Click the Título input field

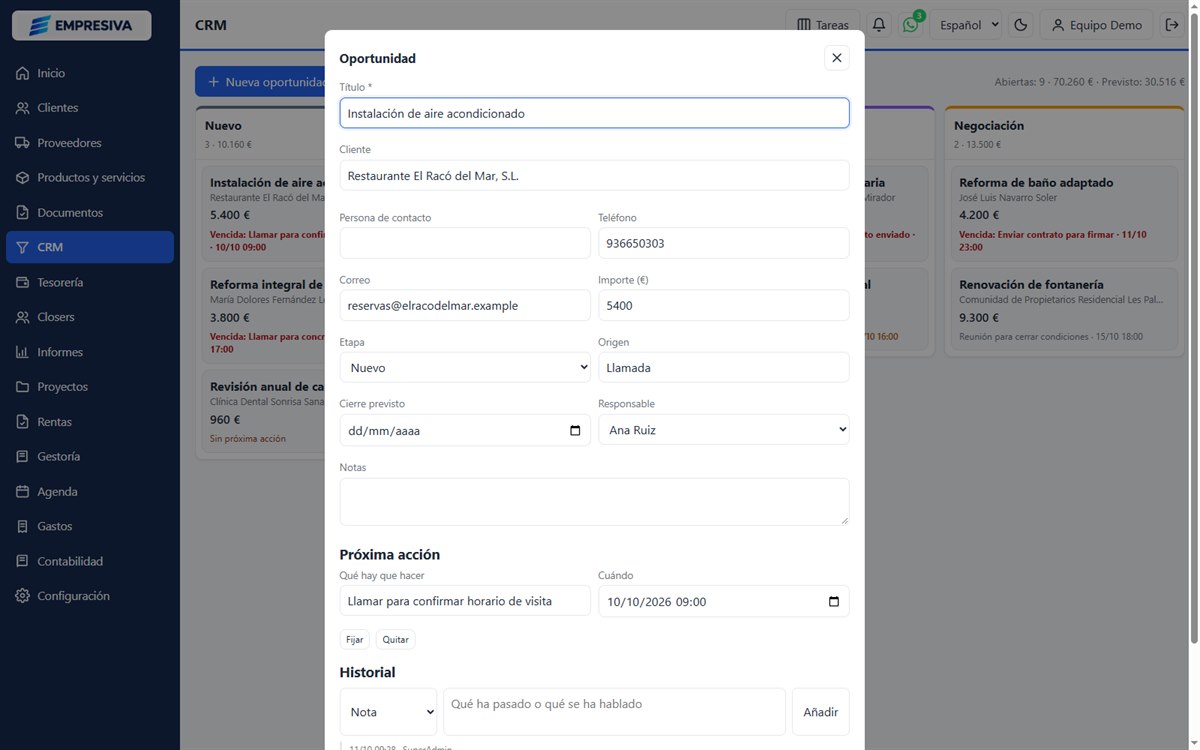click(x=595, y=113)
